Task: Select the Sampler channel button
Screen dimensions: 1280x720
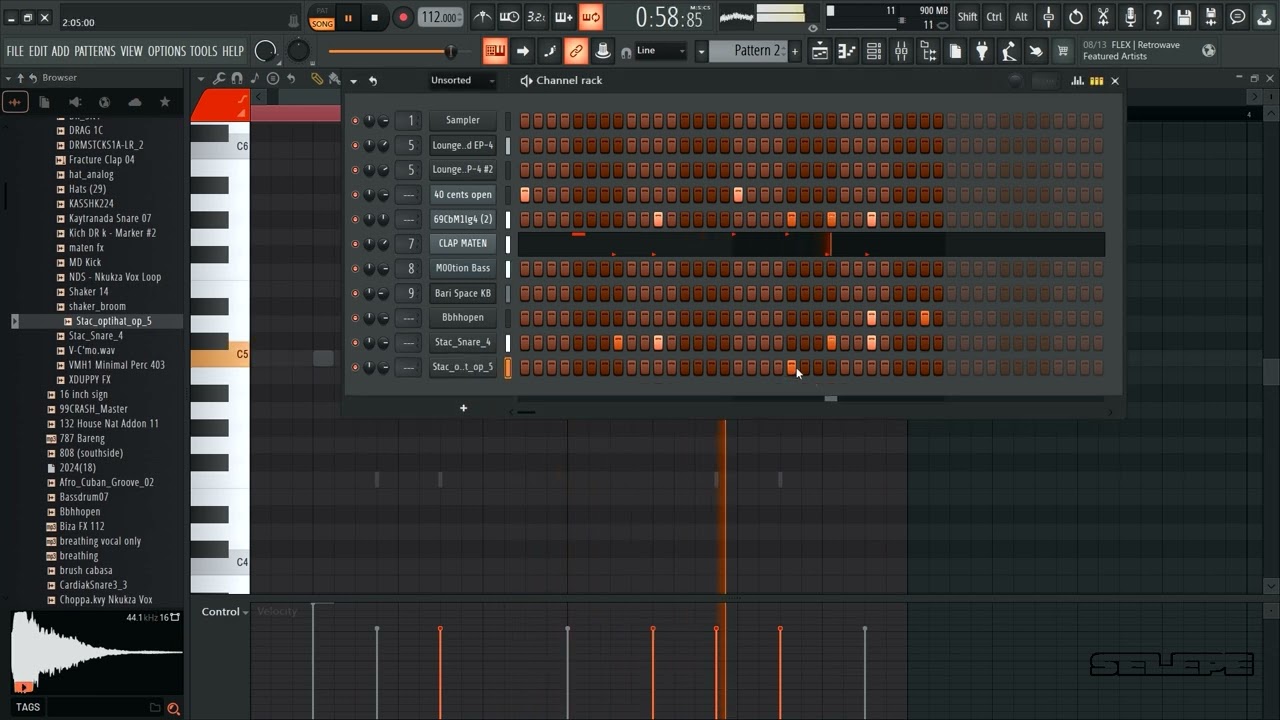Action: pos(462,120)
